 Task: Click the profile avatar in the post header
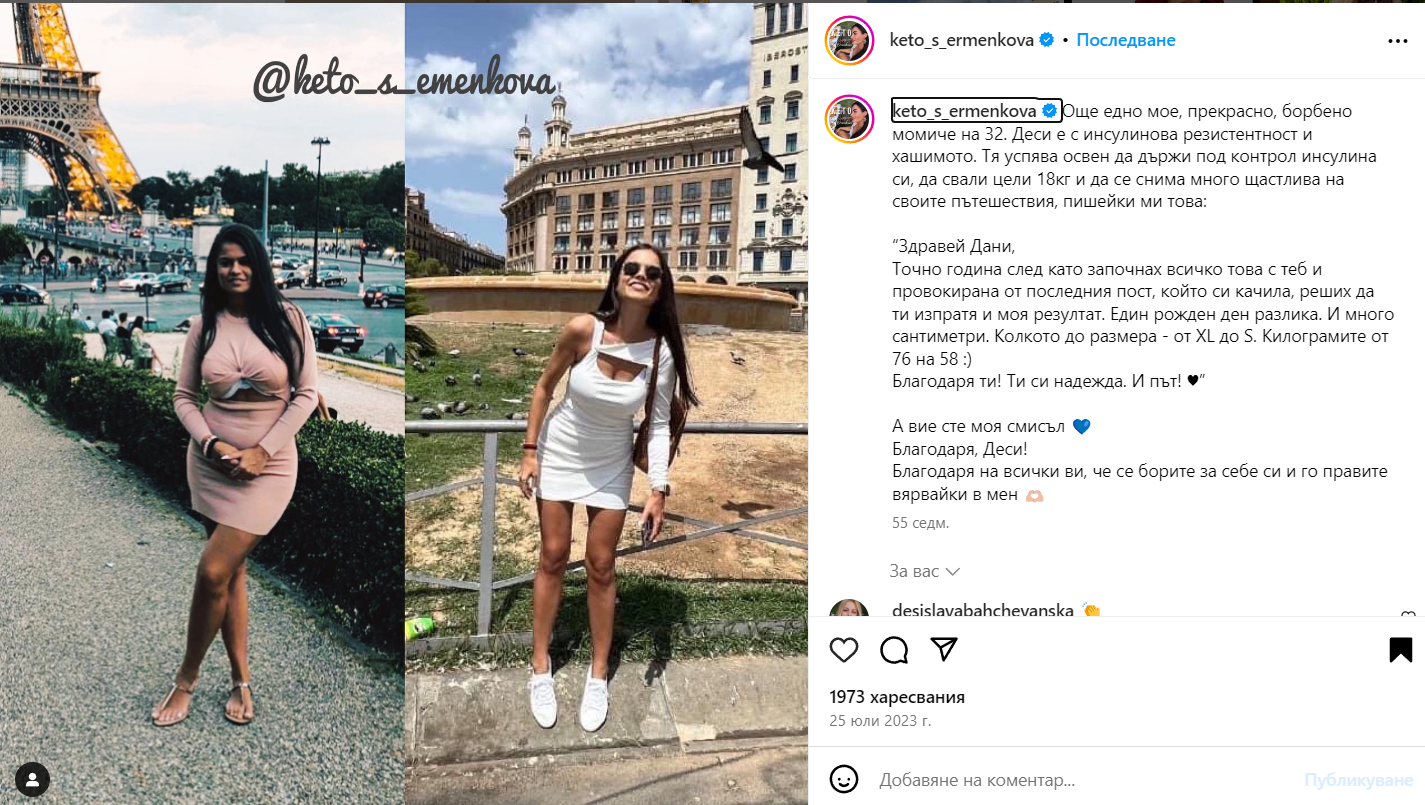tap(850, 41)
